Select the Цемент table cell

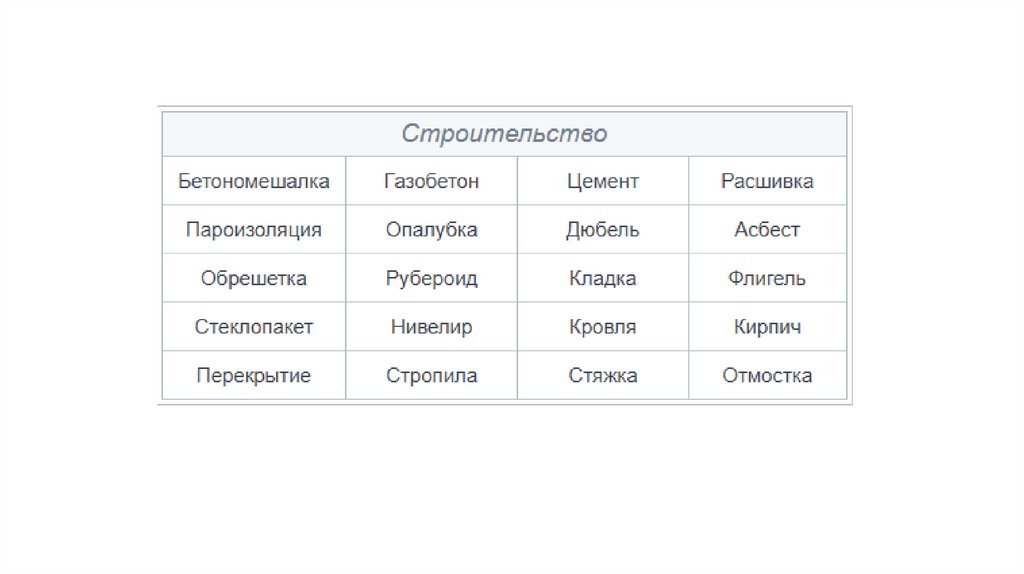(602, 181)
